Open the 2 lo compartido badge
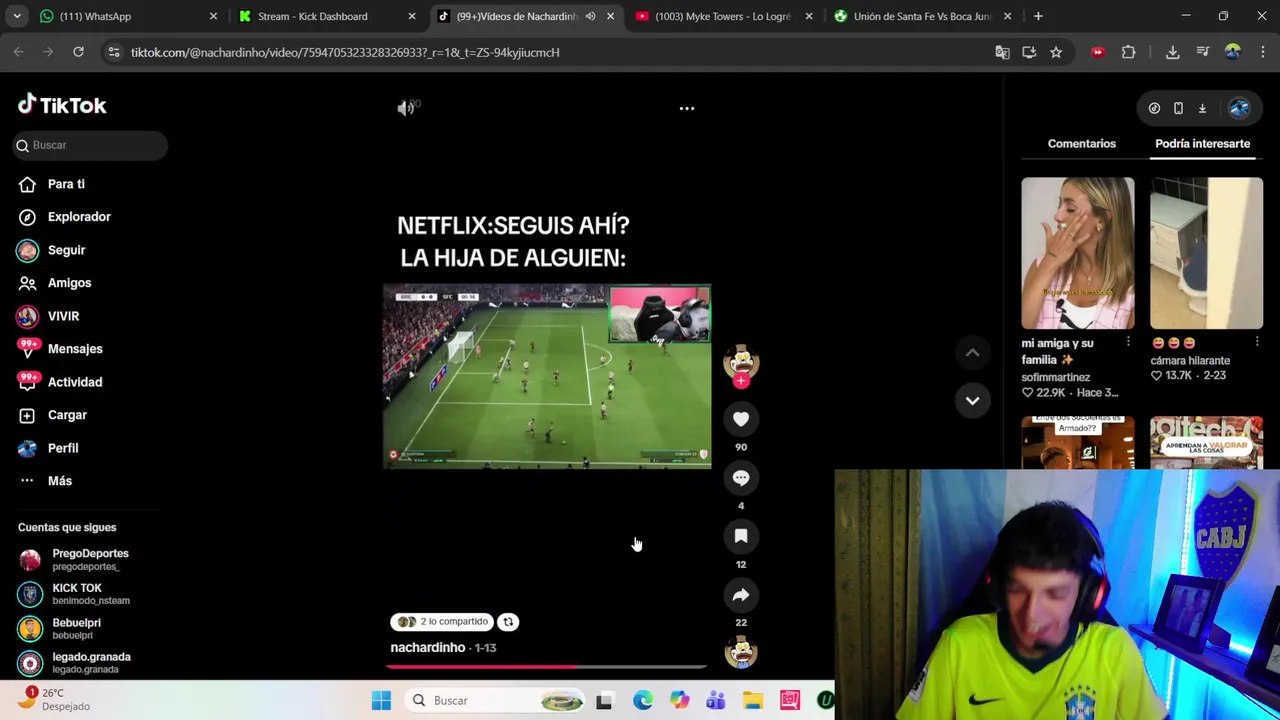 pyautogui.click(x=442, y=622)
